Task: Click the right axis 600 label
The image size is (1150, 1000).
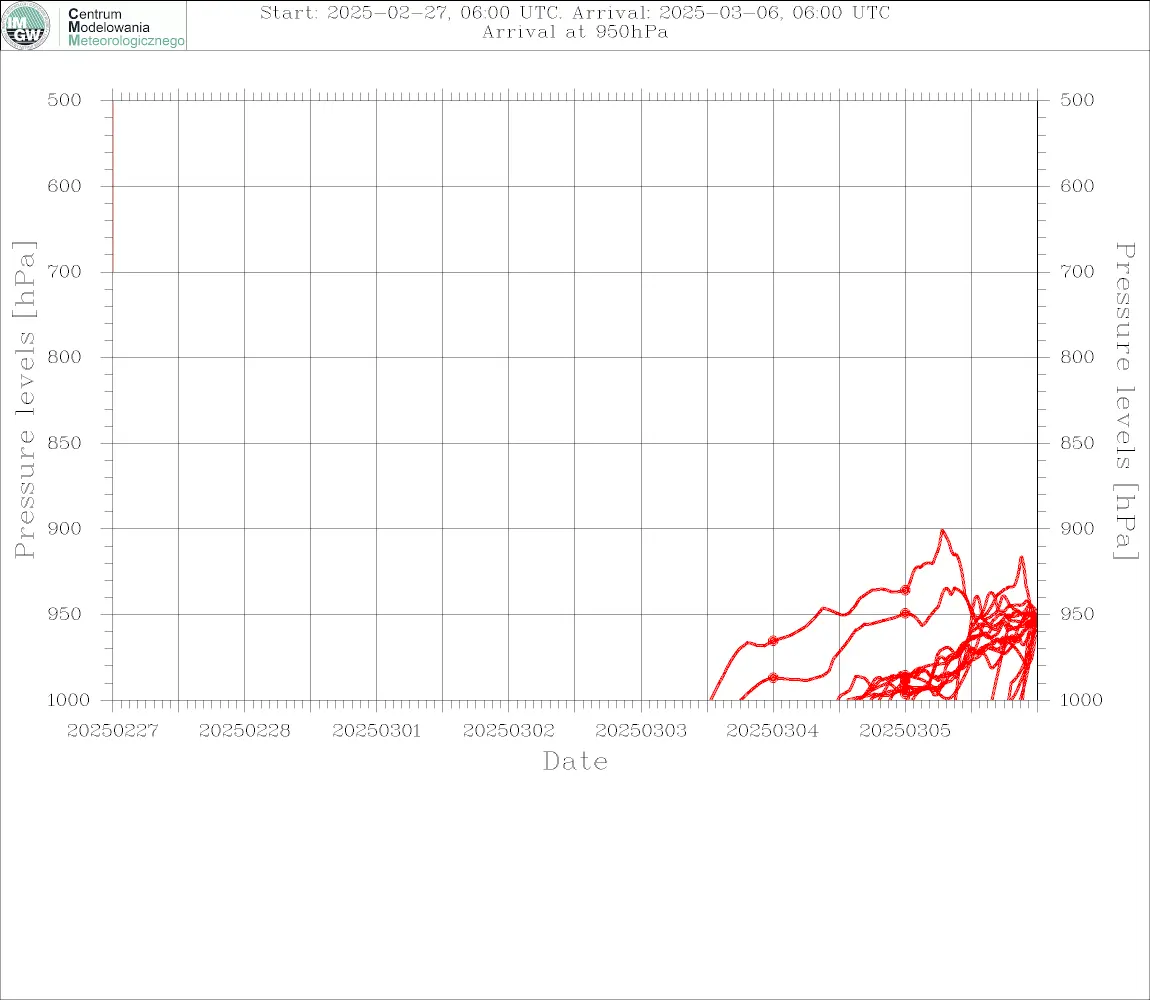Action: coord(1077,186)
